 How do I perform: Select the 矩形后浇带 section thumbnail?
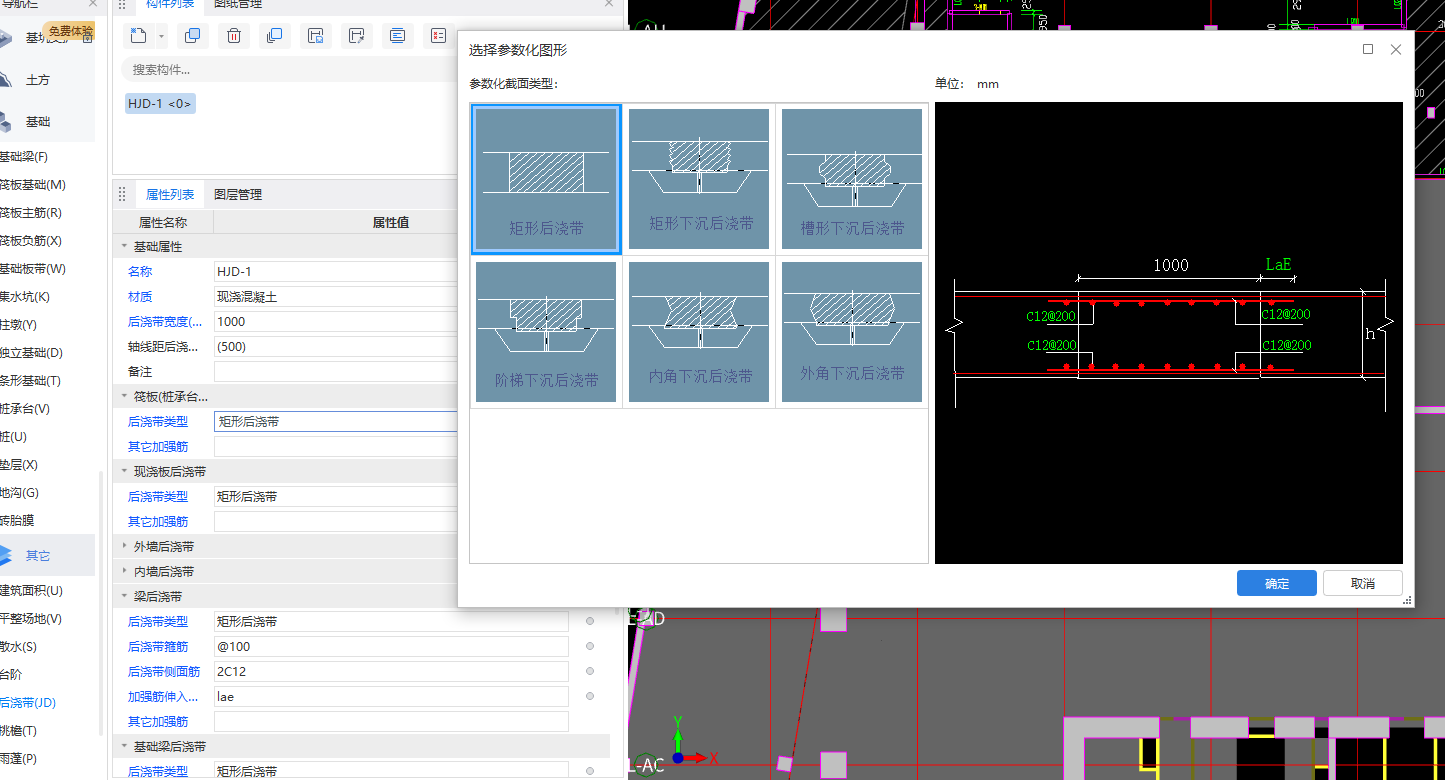tap(546, 179)
